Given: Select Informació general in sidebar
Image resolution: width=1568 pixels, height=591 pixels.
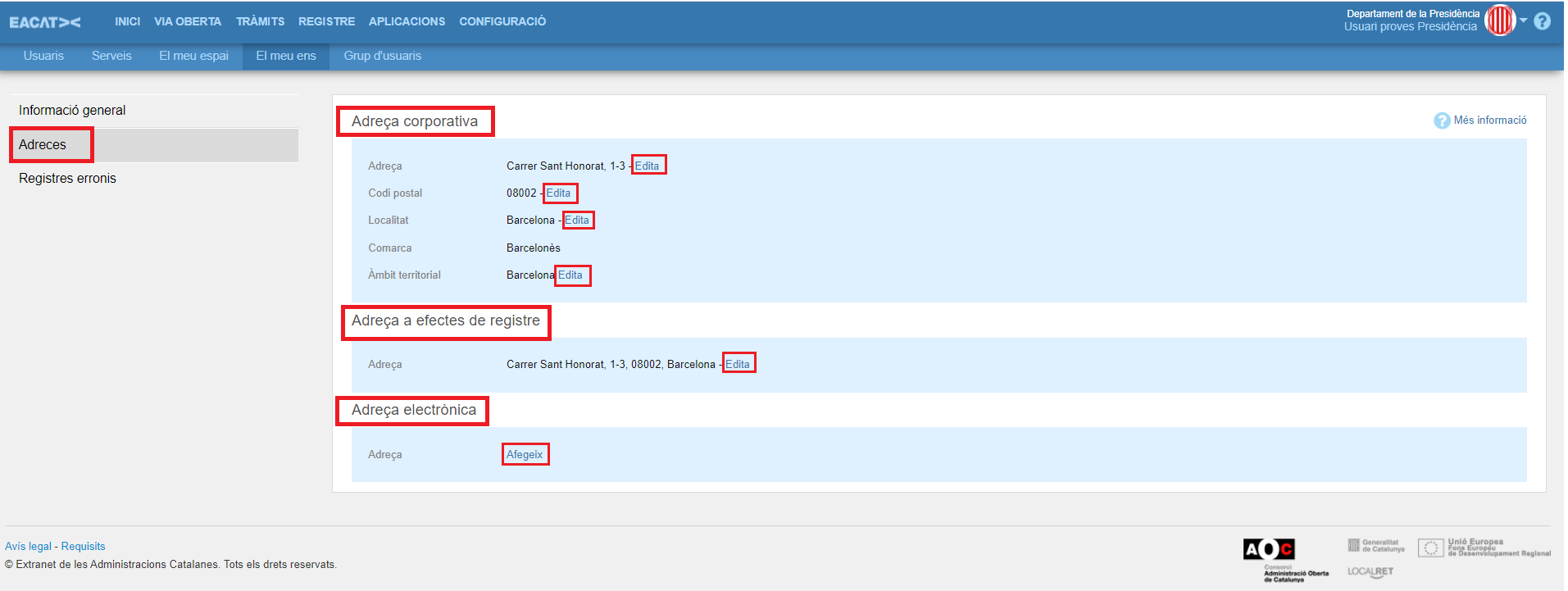Looking at the screenshot, I should 72,110.
